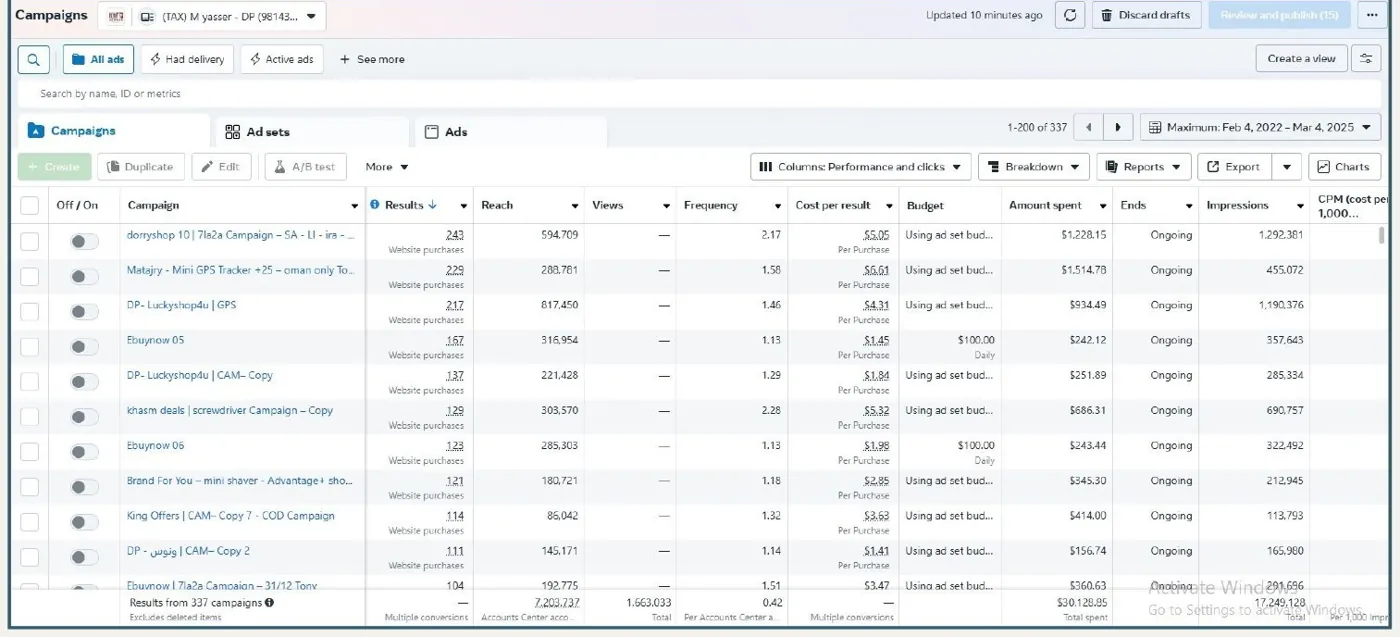
Task: Select the Had delivery filter
Action: coord(187,59)
